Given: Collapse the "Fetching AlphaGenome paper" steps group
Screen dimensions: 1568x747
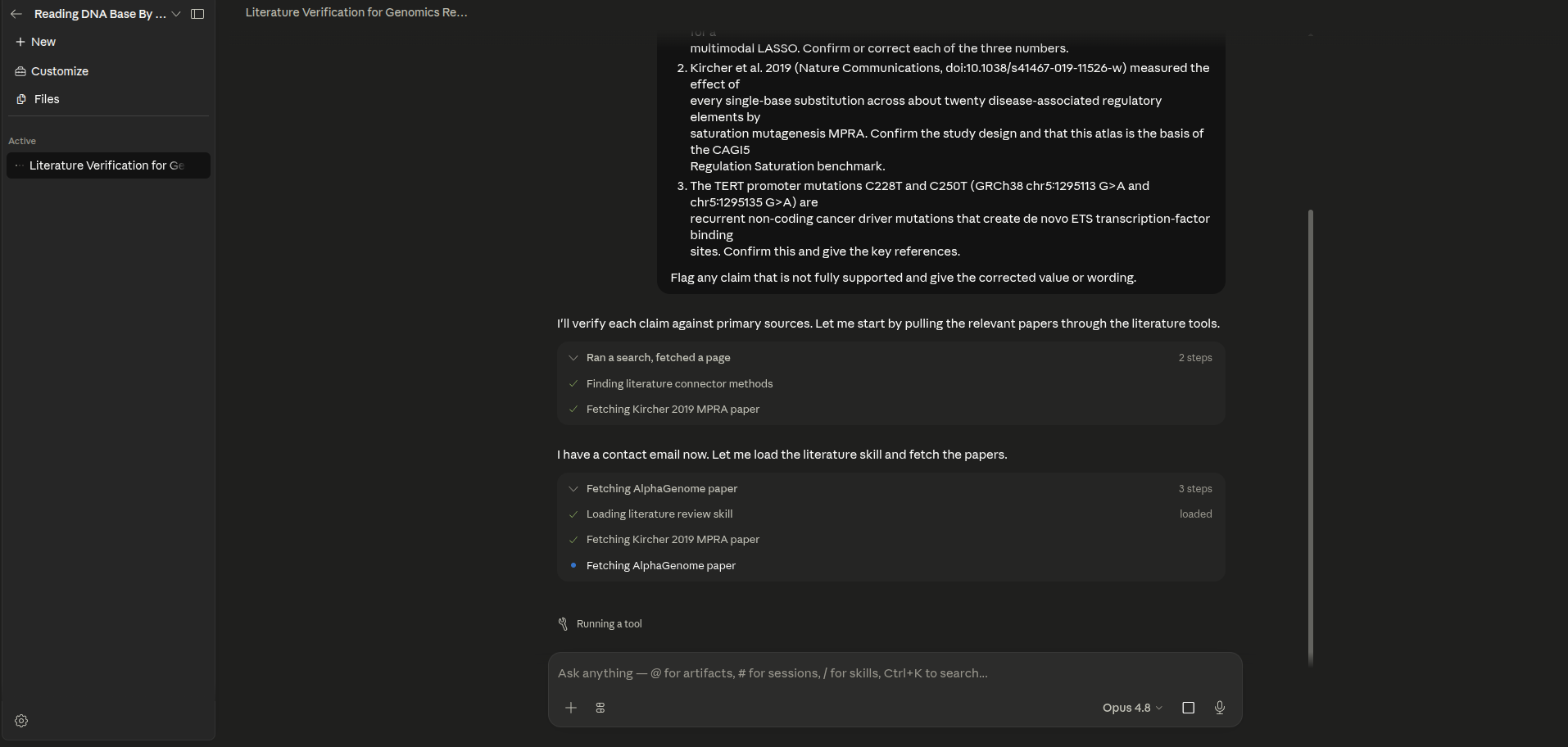Looking at the screenshot, I should (x=573, y=489).
